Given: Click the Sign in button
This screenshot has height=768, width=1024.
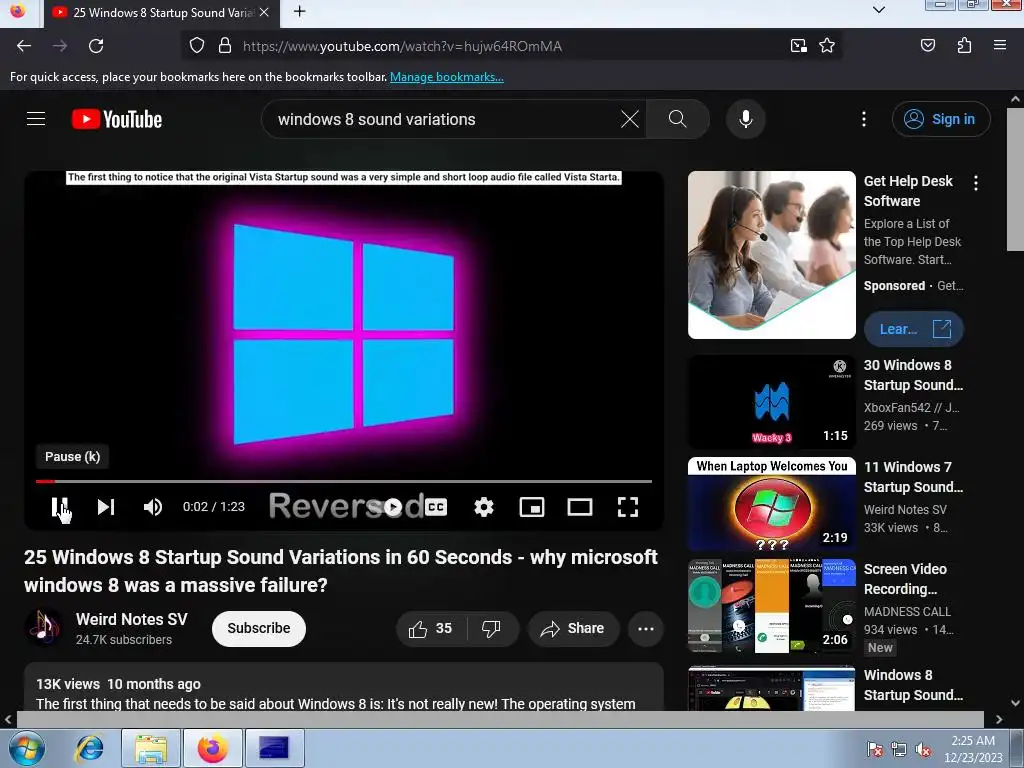Looking at the screenshot, I should point(941,119).
